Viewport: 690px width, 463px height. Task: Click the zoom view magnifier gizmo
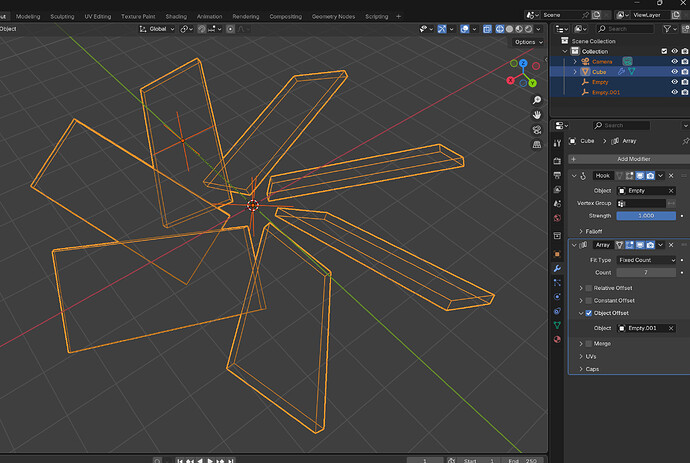537,100
